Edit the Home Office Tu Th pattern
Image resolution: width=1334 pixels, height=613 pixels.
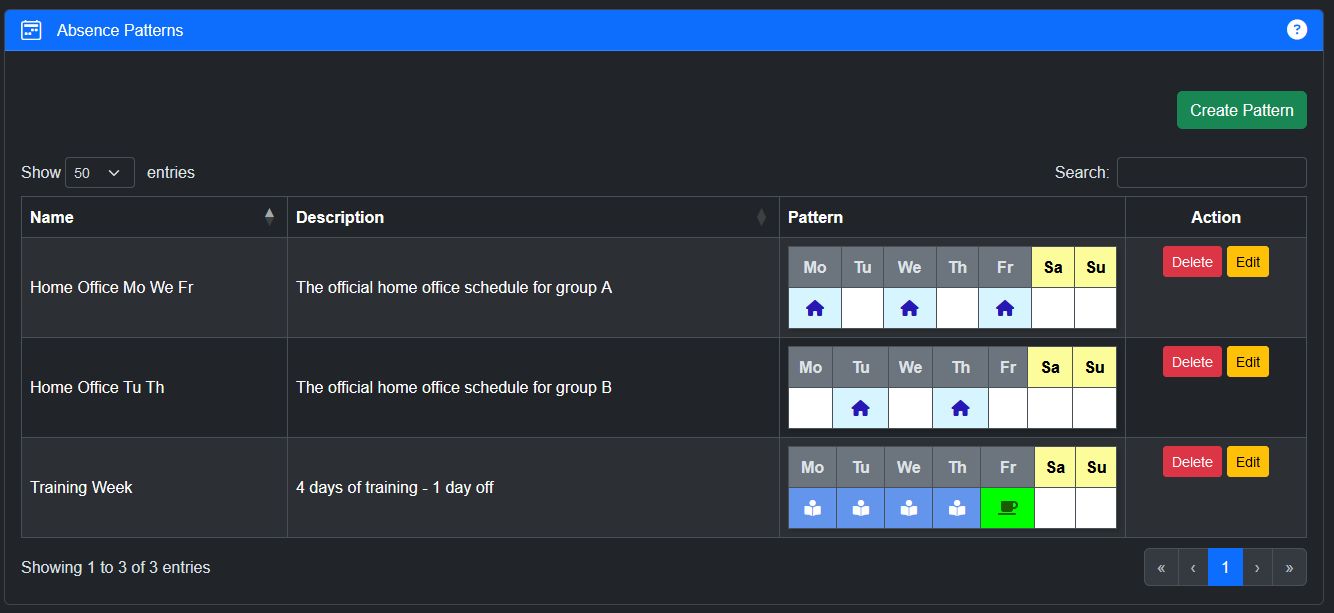coord(1248,362)
